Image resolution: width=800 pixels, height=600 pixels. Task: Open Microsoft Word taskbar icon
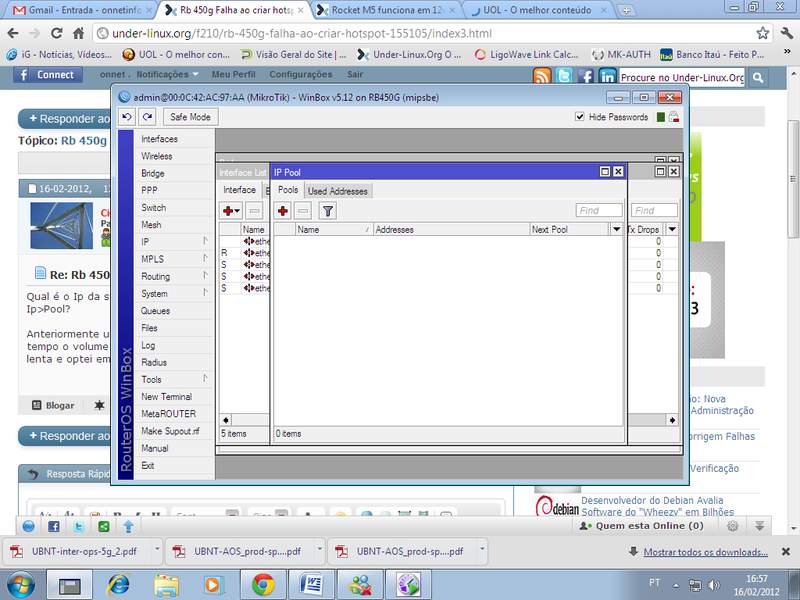coord(311,585)
